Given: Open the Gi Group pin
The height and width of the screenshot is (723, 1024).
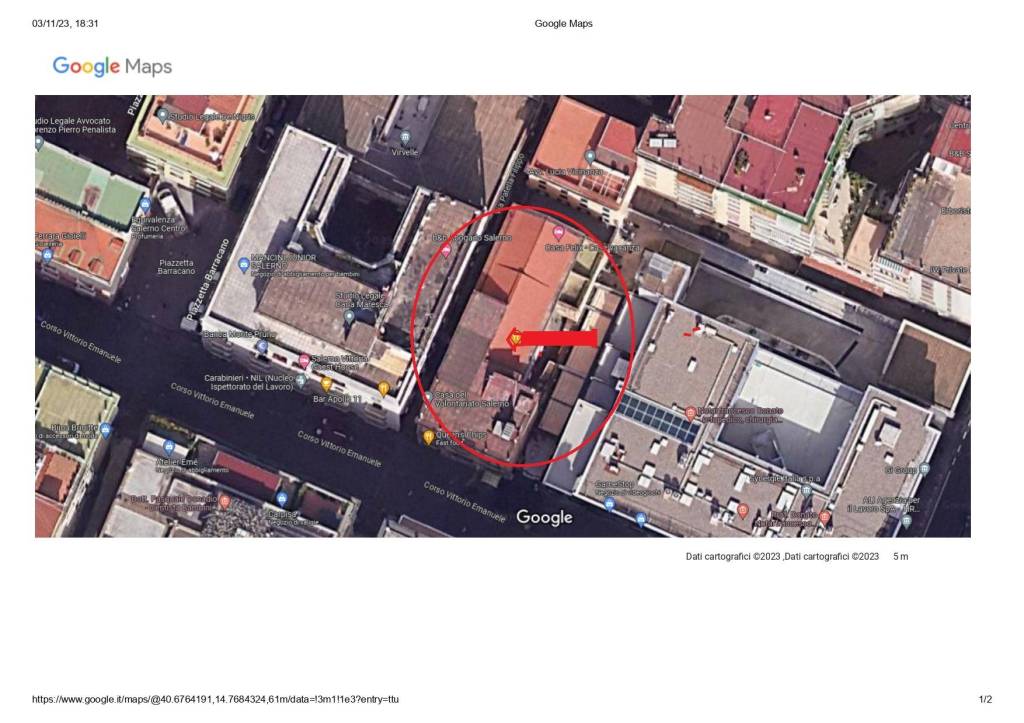Looking at the screenshot, I should (924, 468).
